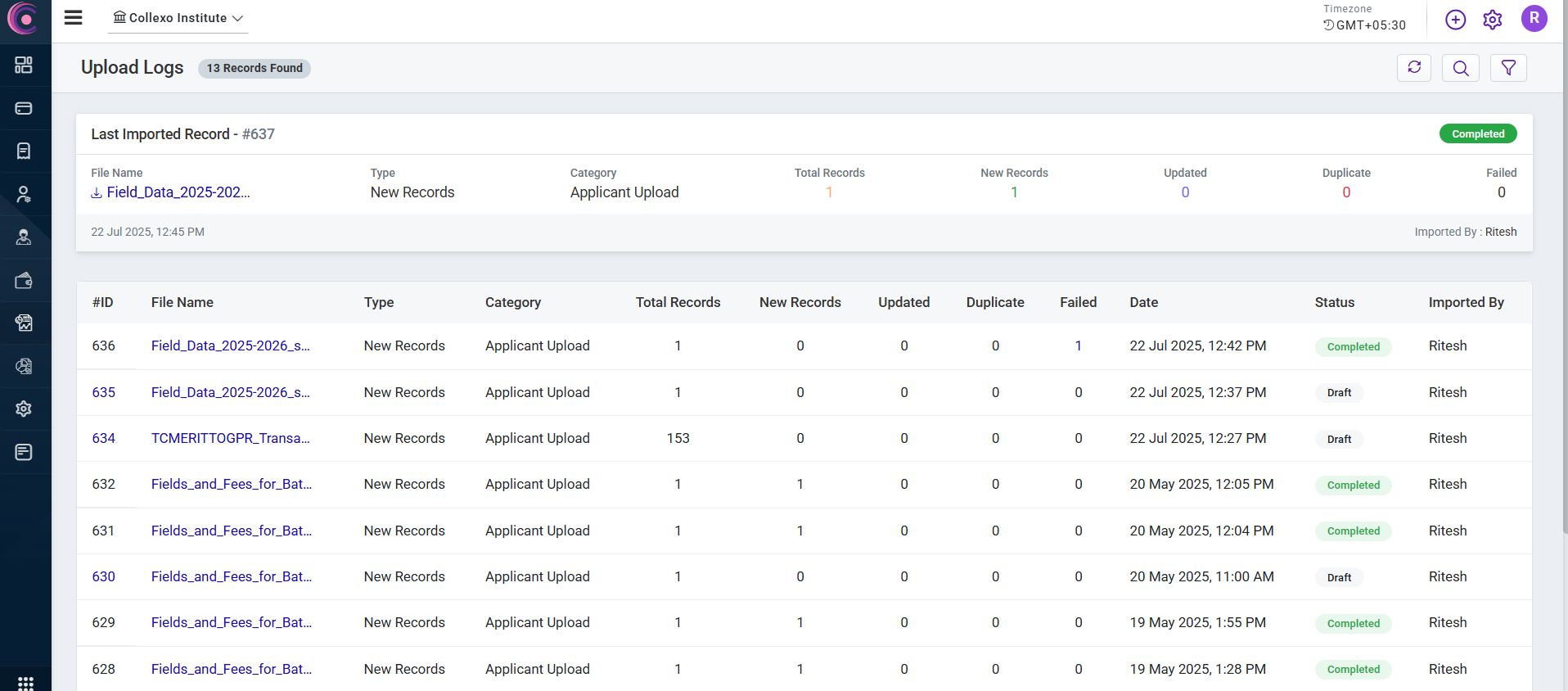Open the dashboard icon in sidebar
The height and width of the screenshot is (691, 1568).
(x=24, y=65)
